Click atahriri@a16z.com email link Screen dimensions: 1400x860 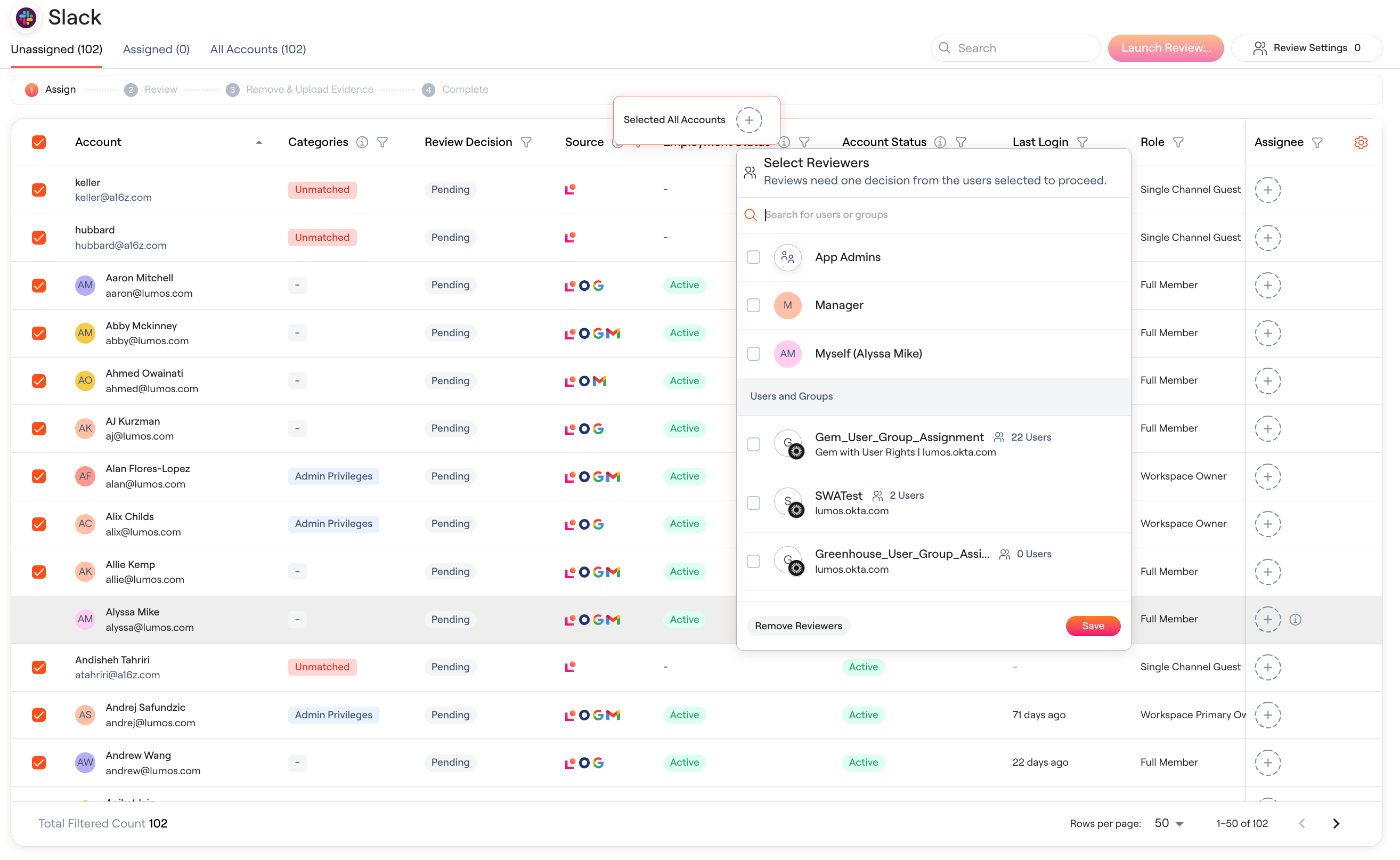tap(117, 675)
